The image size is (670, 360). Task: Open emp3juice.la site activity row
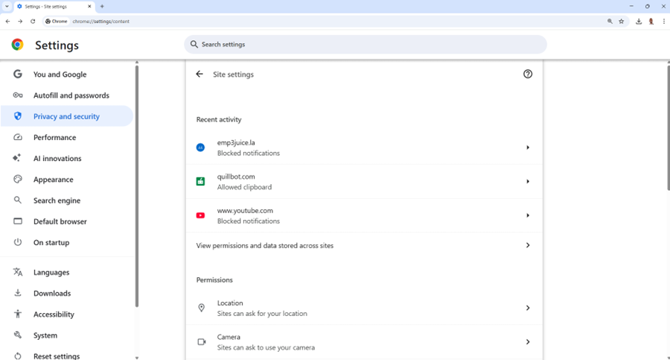(364, 148)
